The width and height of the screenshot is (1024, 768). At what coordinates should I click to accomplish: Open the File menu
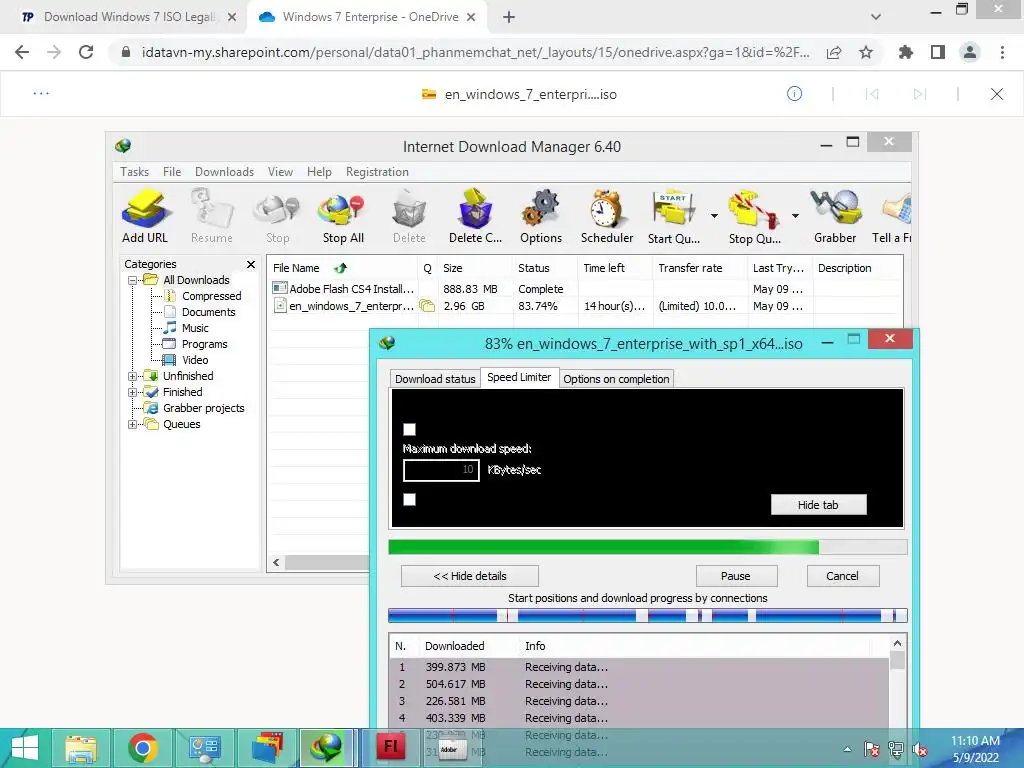[172, 172]
